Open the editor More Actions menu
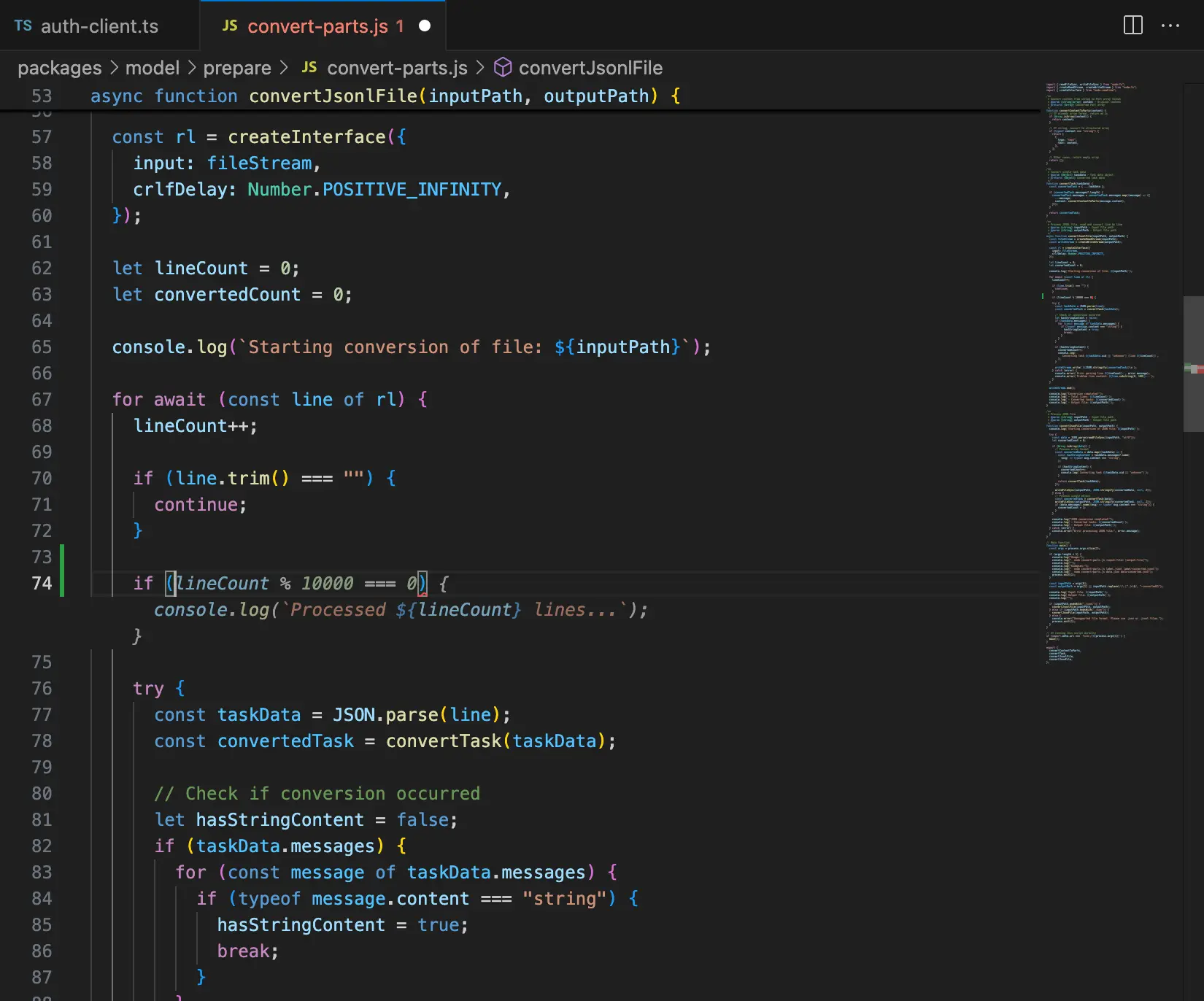The width and height of the screenshot is (1204, 1001). click(1170, 25)
